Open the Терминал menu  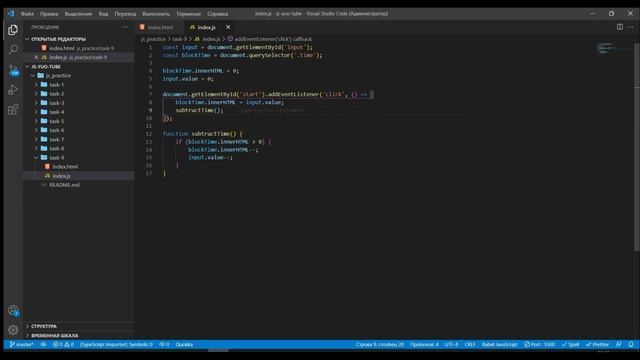point(189,14)
